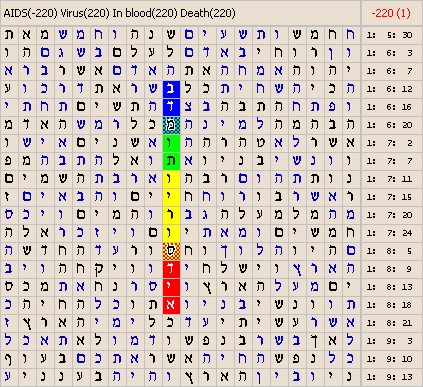This screenshot has height=387, width=423.
Task: Click the blue highlighted letter in row 1: 6: 12
Action: click(x=171, y=89)
